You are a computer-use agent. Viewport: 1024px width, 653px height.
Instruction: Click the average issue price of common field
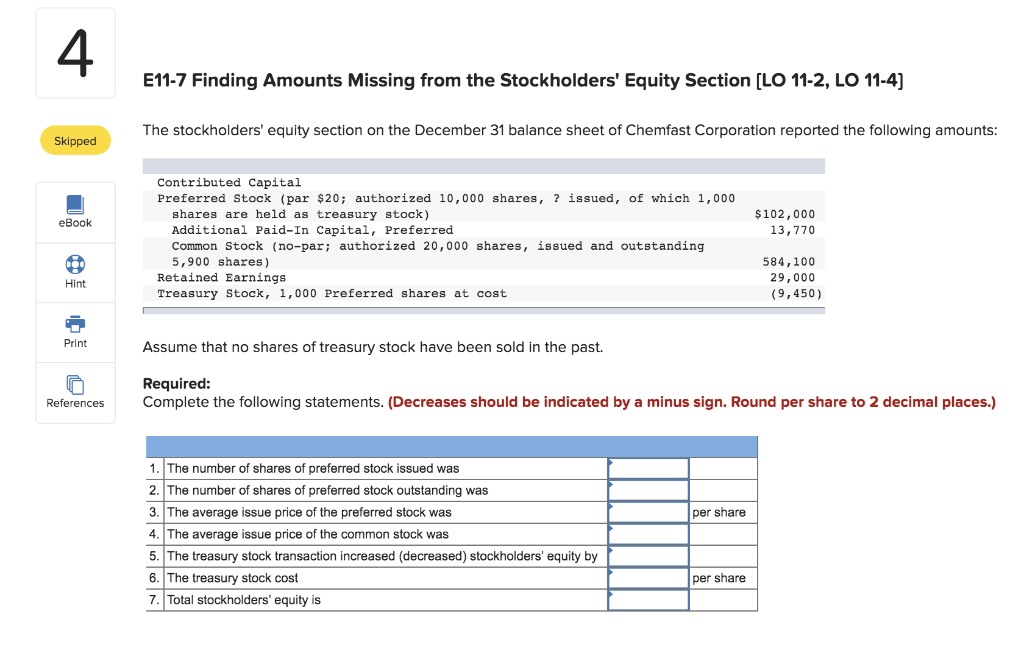pos(648,533)
